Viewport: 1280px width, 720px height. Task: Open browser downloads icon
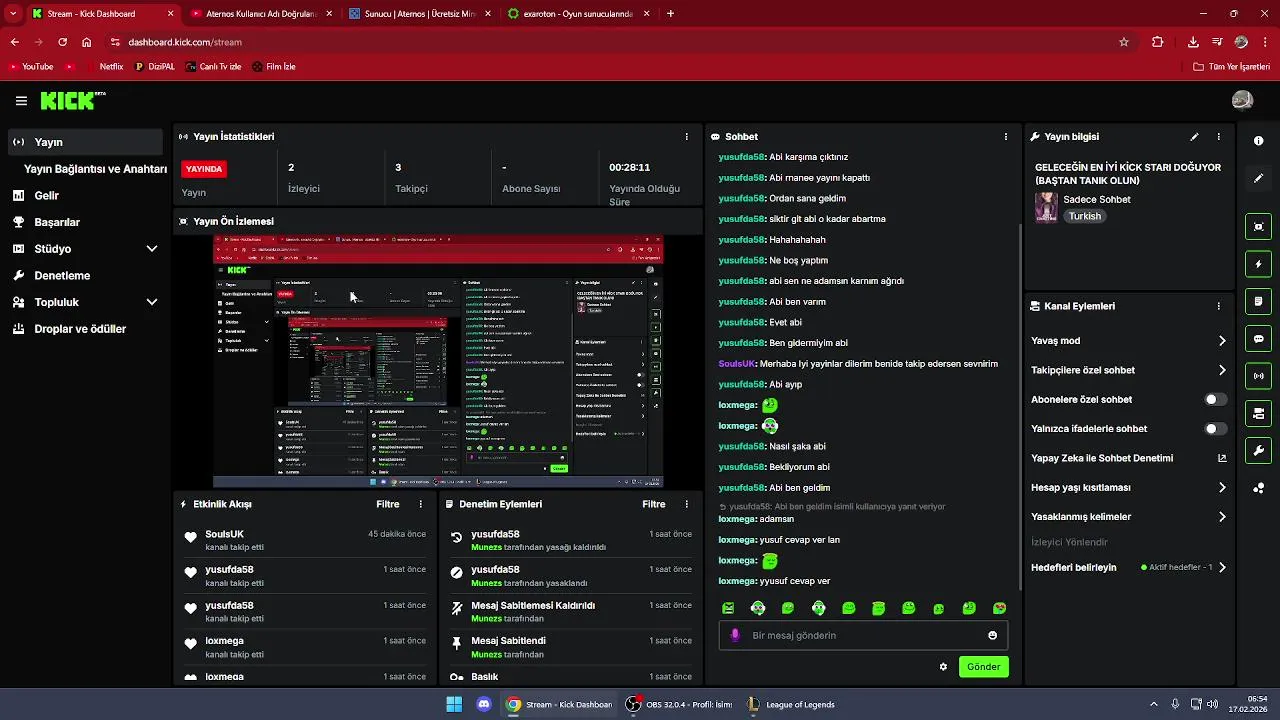click(x=1193, y=42)
